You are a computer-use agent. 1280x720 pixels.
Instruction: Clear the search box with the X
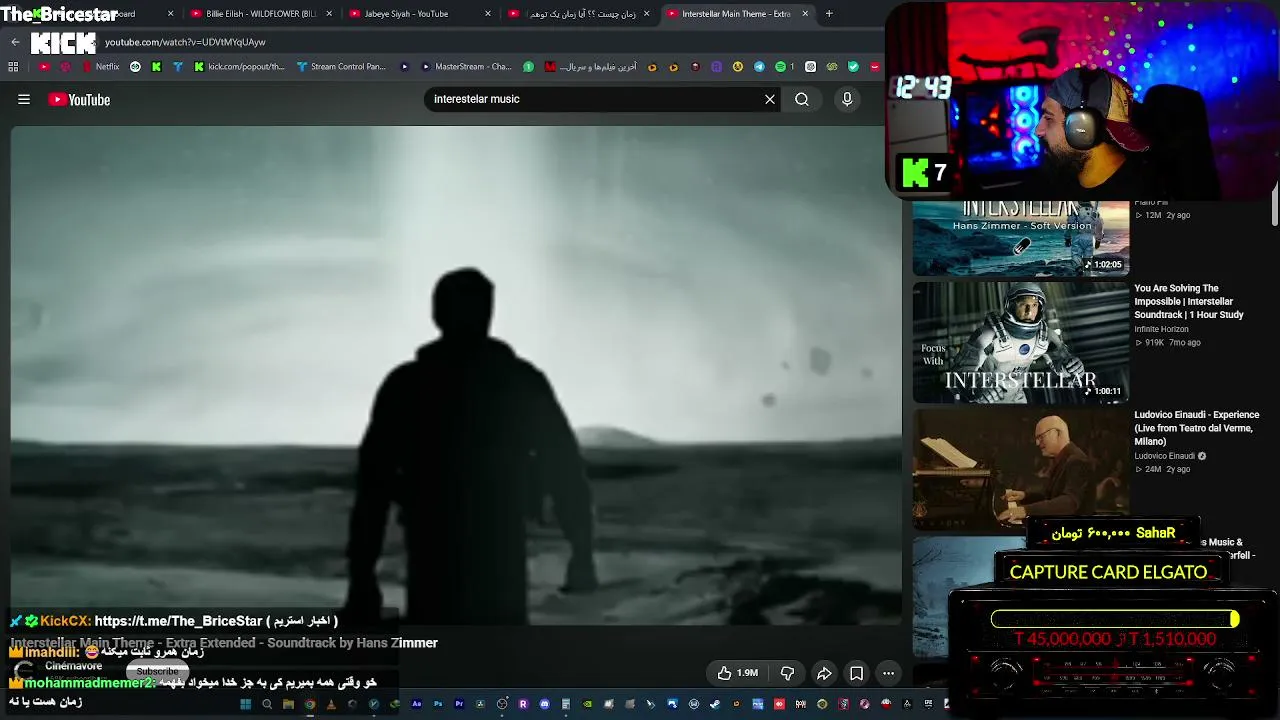pyautogui.click(x=770, y=99)
